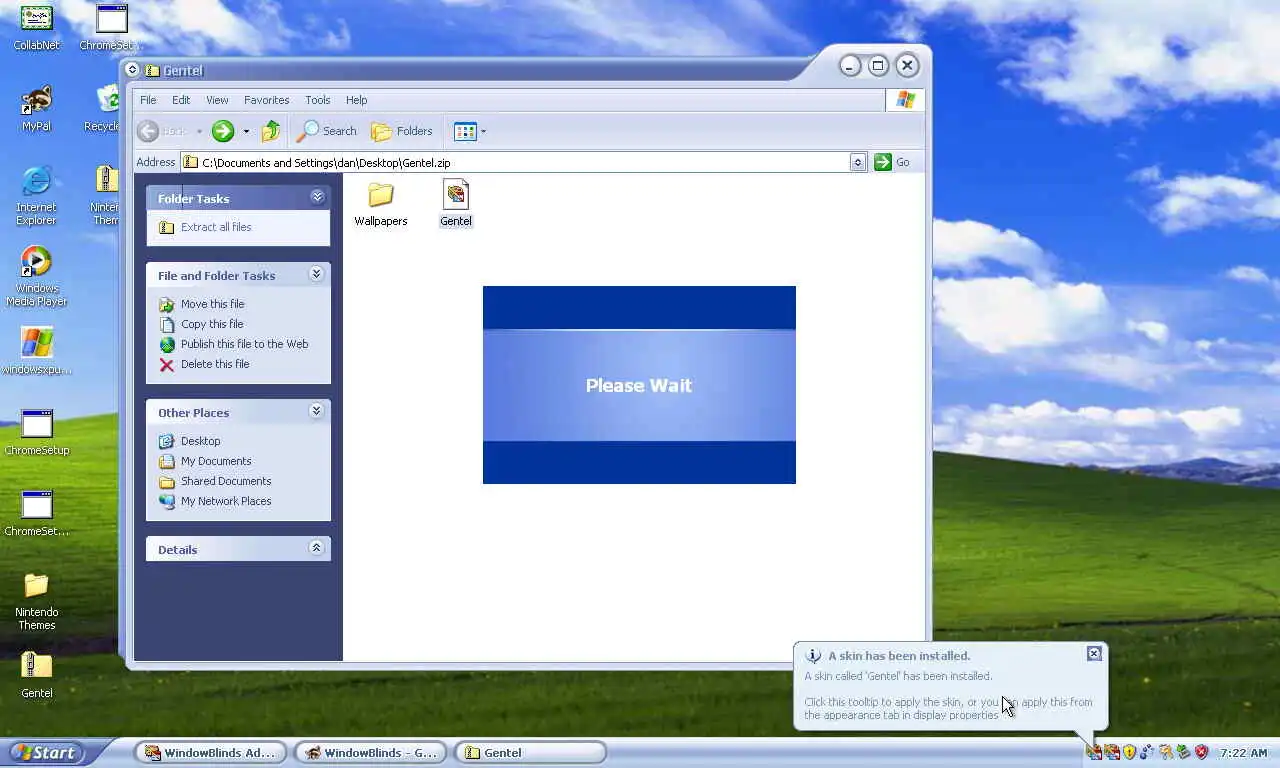Image resolution: width=1280 pixels, height=768 pixels.
Task: Close the skin installed balloon tooltip
Action: (x=1094, y=653)
